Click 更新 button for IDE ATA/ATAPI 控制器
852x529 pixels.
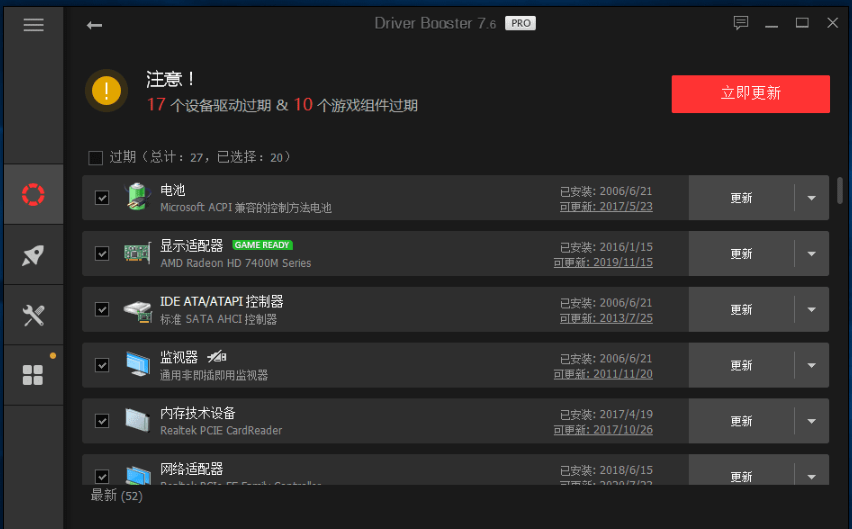(741, 310)
